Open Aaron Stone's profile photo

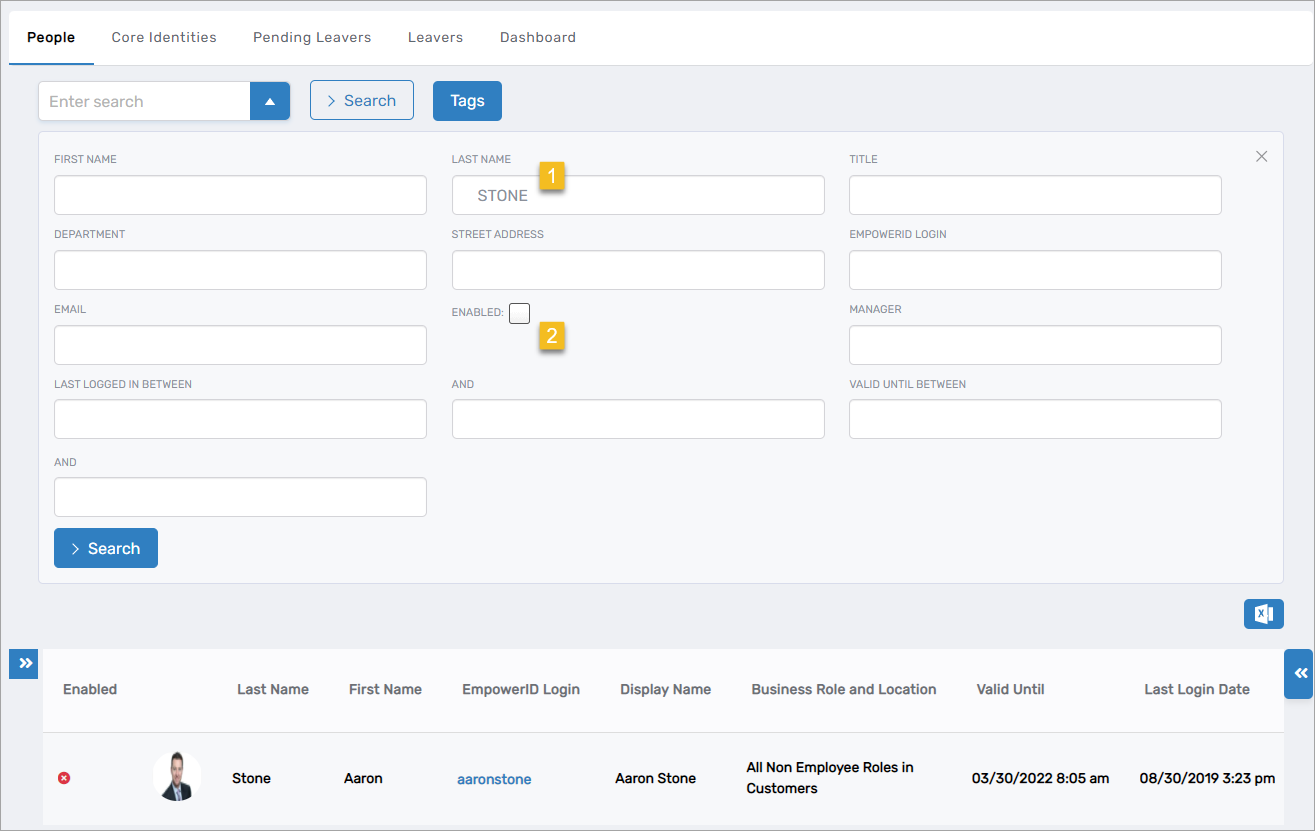(x=177, y=776)
